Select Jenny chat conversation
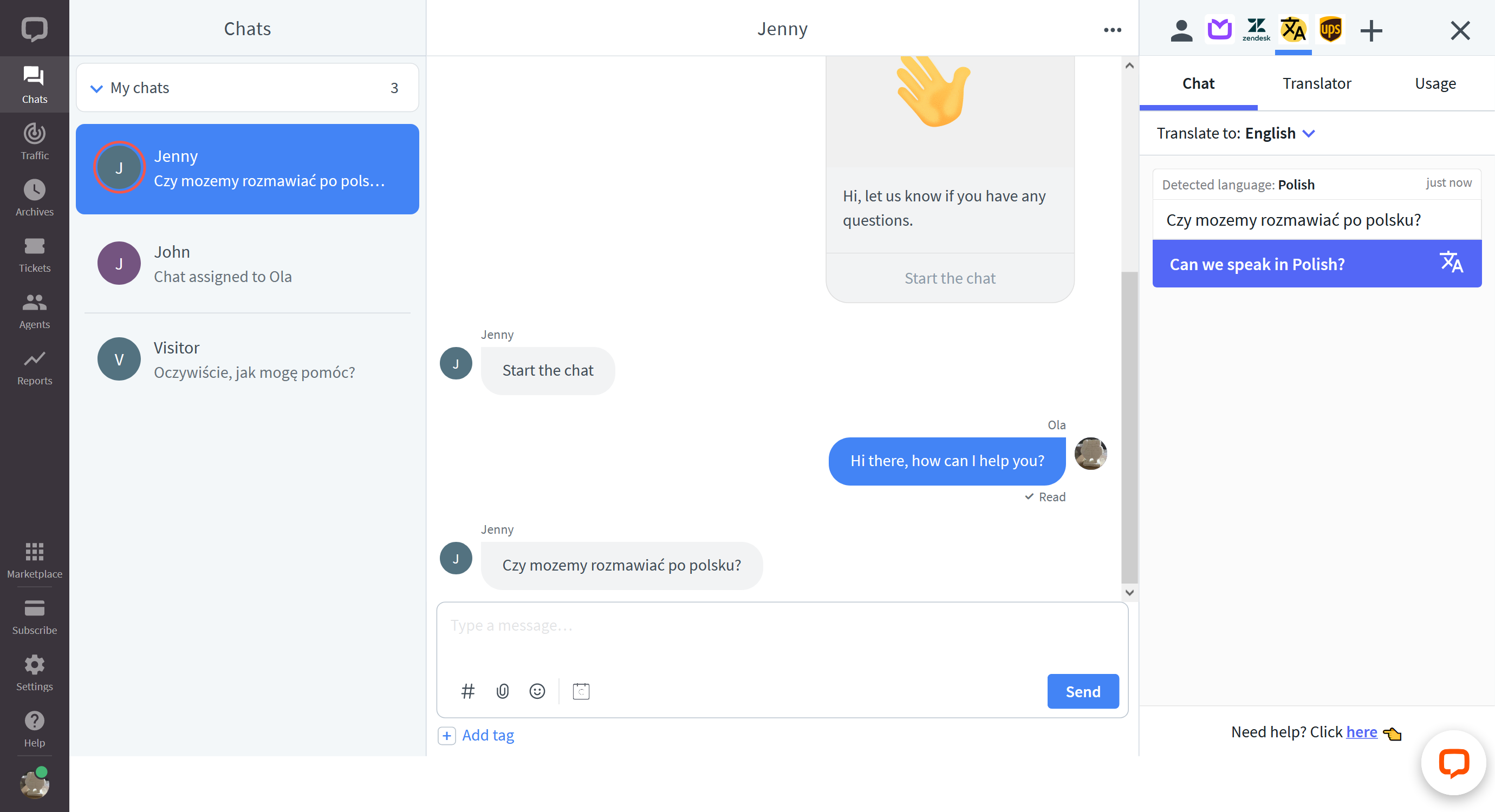The image size is (1495, 812). (x=247, y=169)
